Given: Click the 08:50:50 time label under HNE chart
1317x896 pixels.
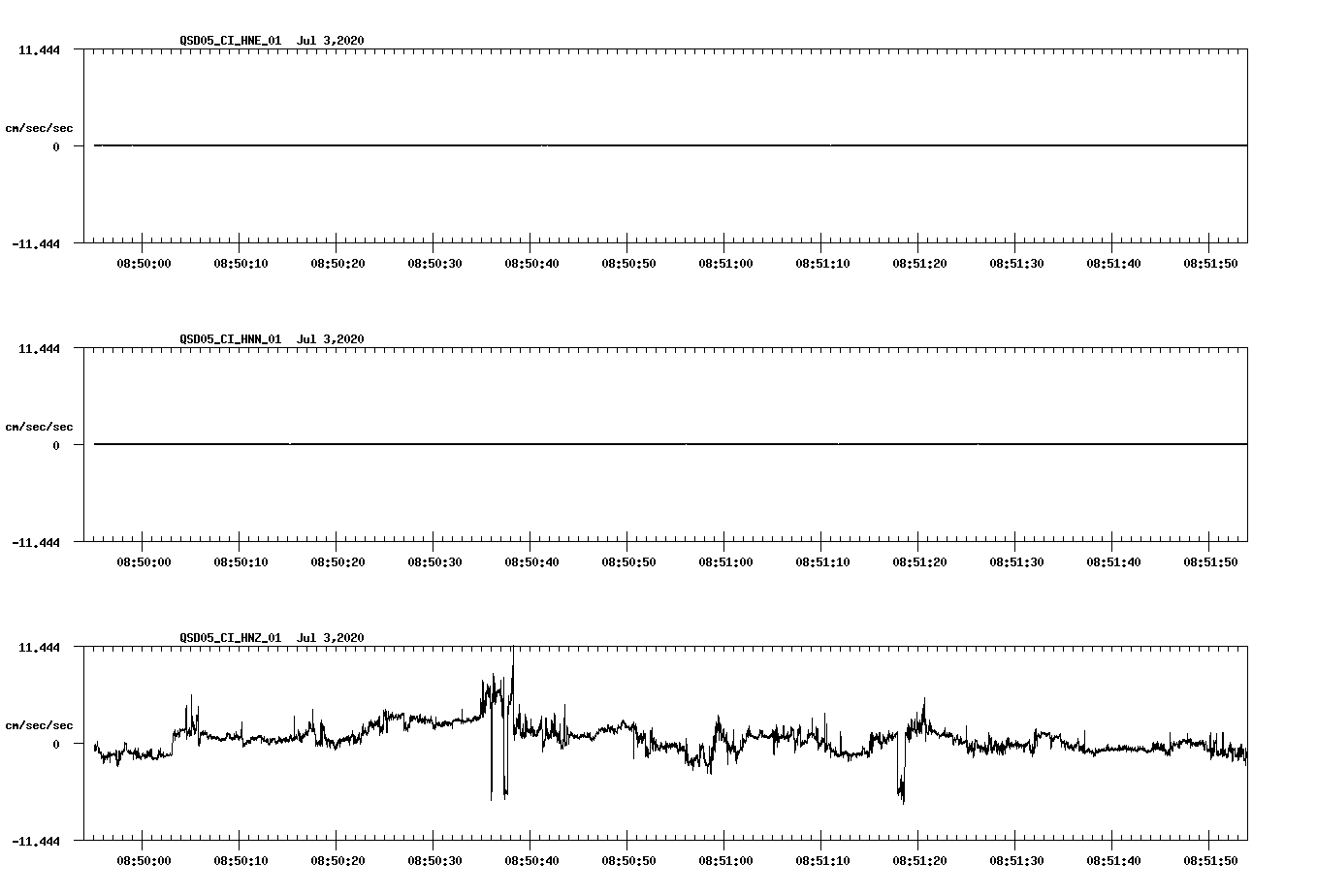Looking at the screenshot, I should click(x=628, y=264).
